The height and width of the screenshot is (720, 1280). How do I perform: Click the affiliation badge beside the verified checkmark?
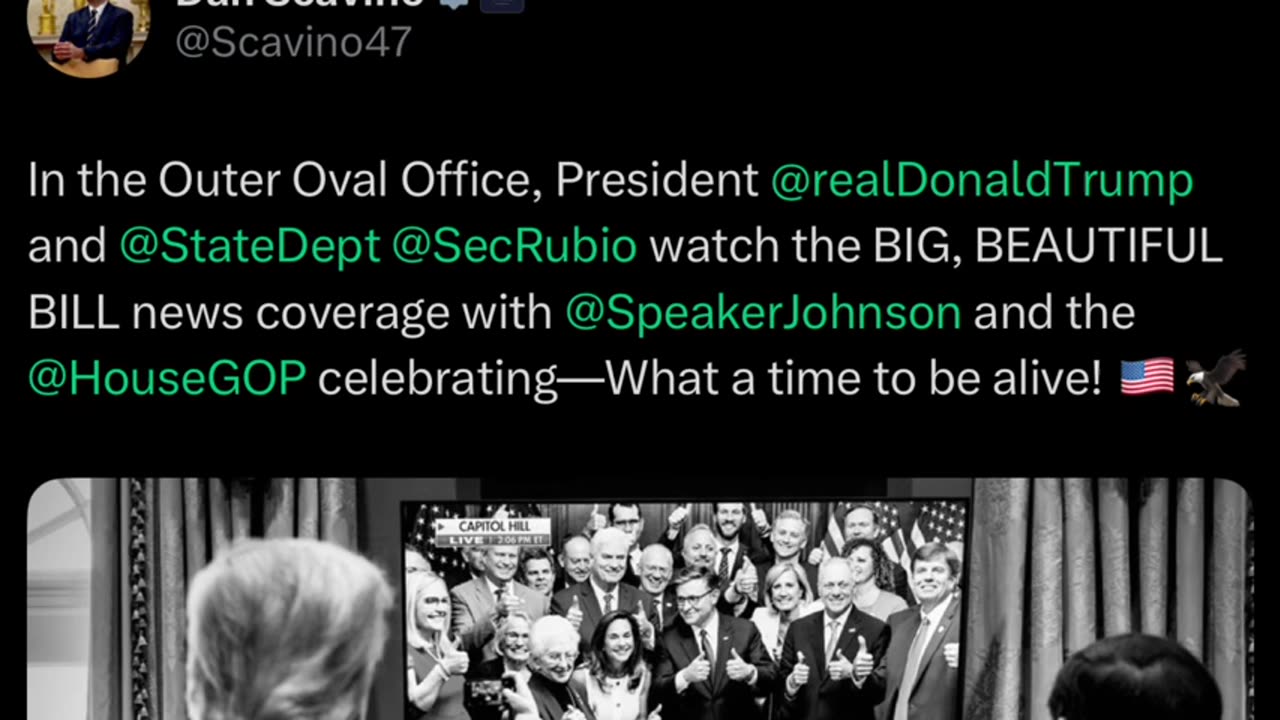(x=501, y=3)
